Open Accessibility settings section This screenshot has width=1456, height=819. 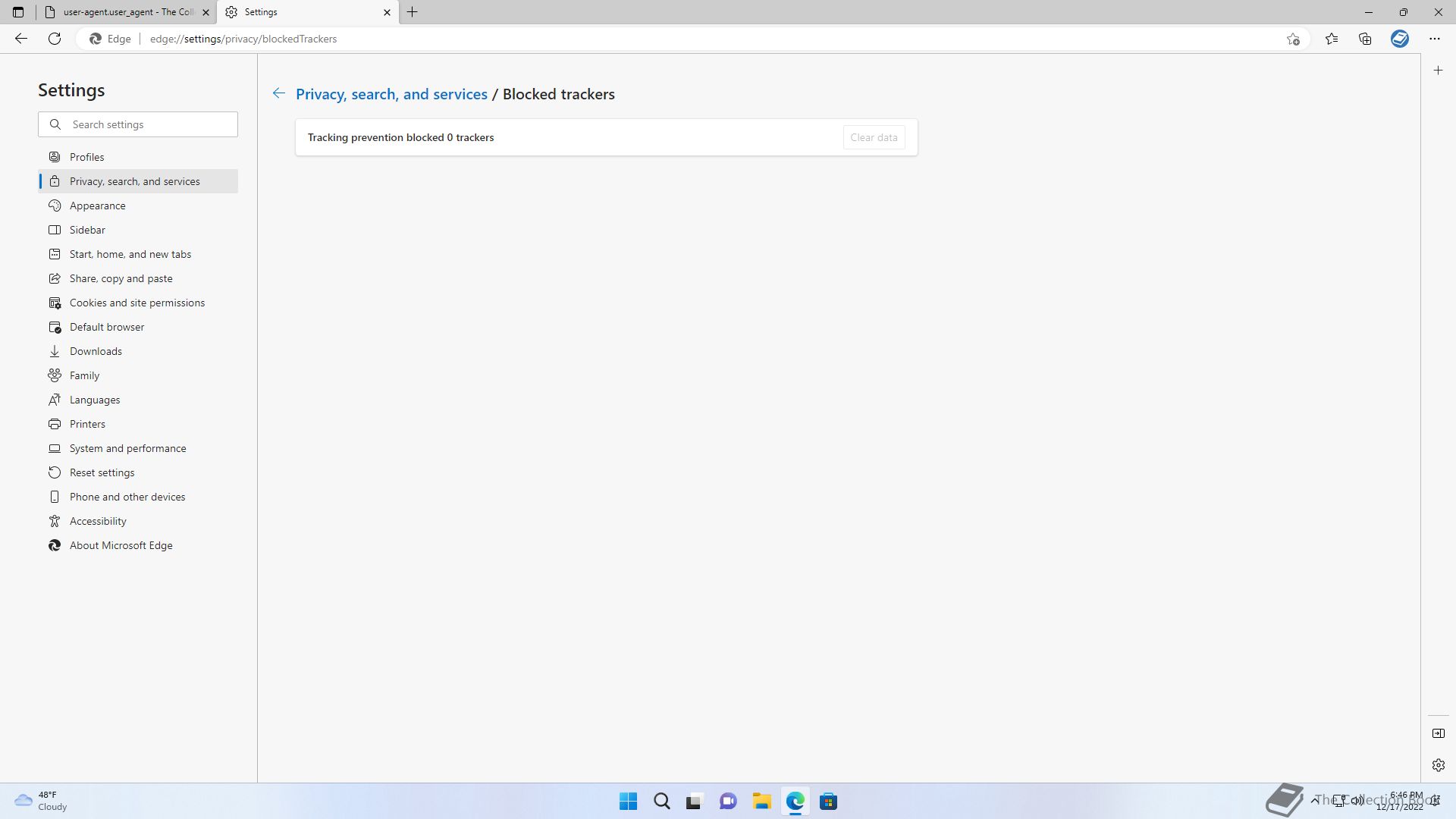[x=138, y=521]
